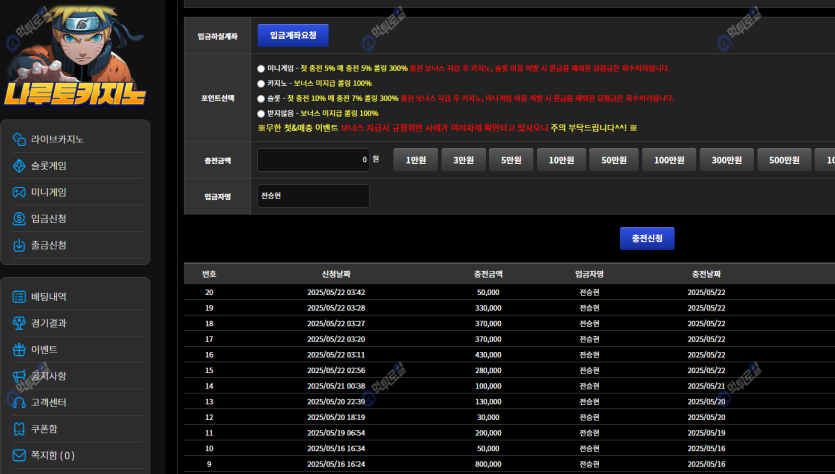Open 쪽지함 (0) in the sidebar
The image size is (835, 474).
point(52,455)
